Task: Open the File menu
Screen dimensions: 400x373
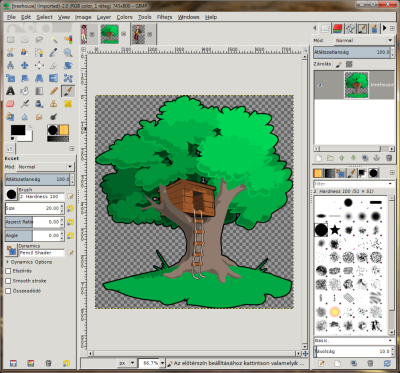Action: [11, 17]
